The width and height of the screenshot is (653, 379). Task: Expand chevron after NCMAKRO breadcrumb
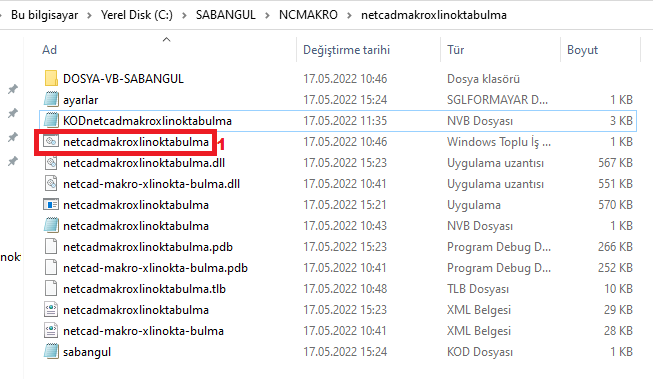tap(349, 16)
